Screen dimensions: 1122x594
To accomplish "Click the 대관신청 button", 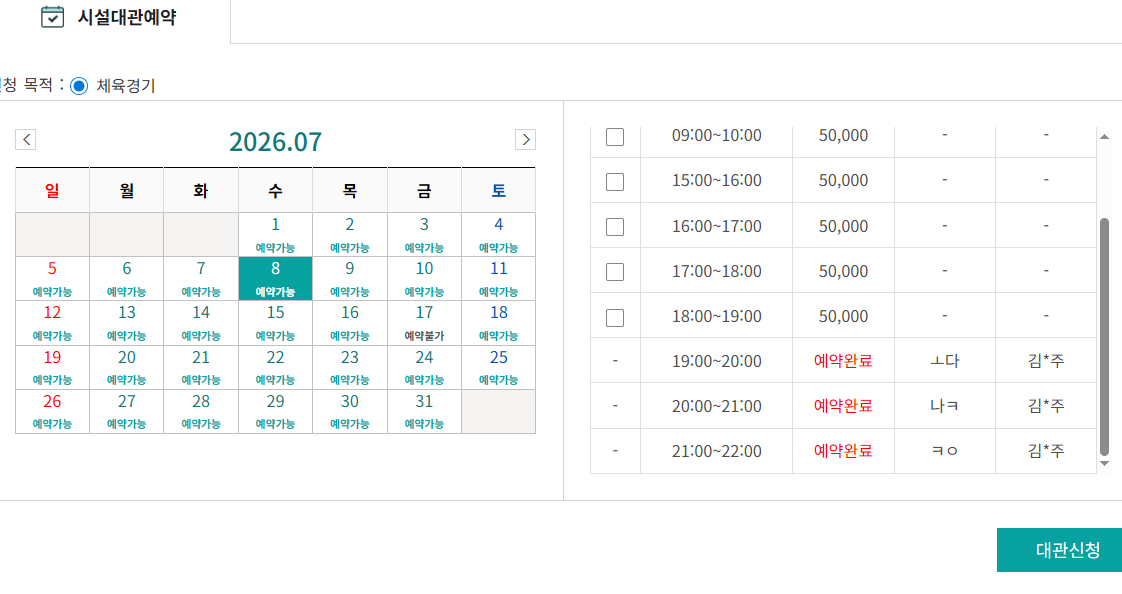I will 1060,550.
